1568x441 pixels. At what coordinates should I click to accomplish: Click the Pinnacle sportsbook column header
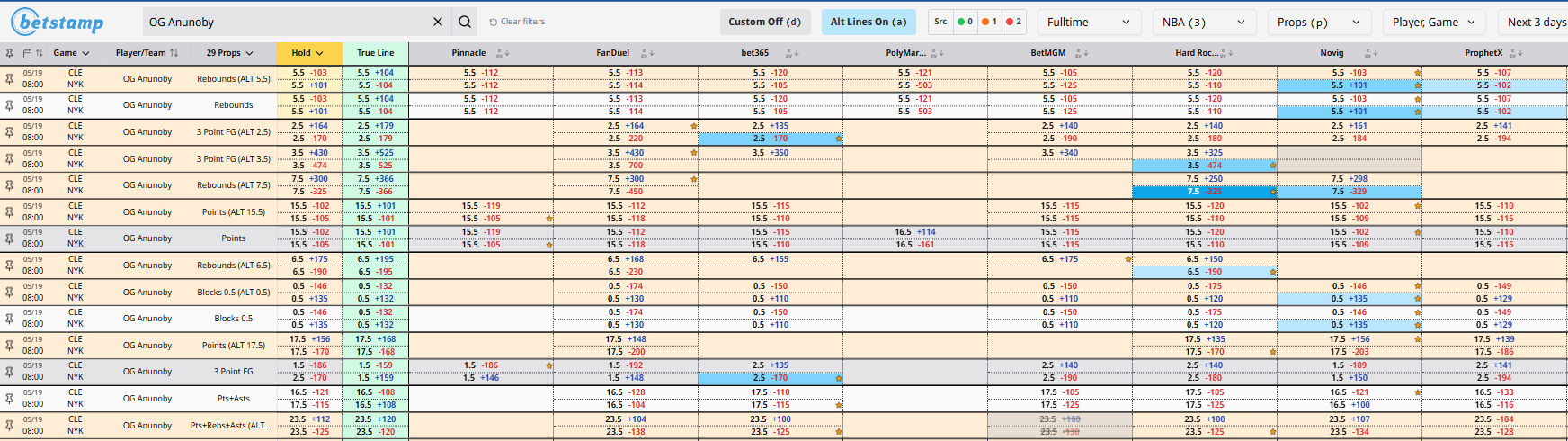[x=468, y=53]
